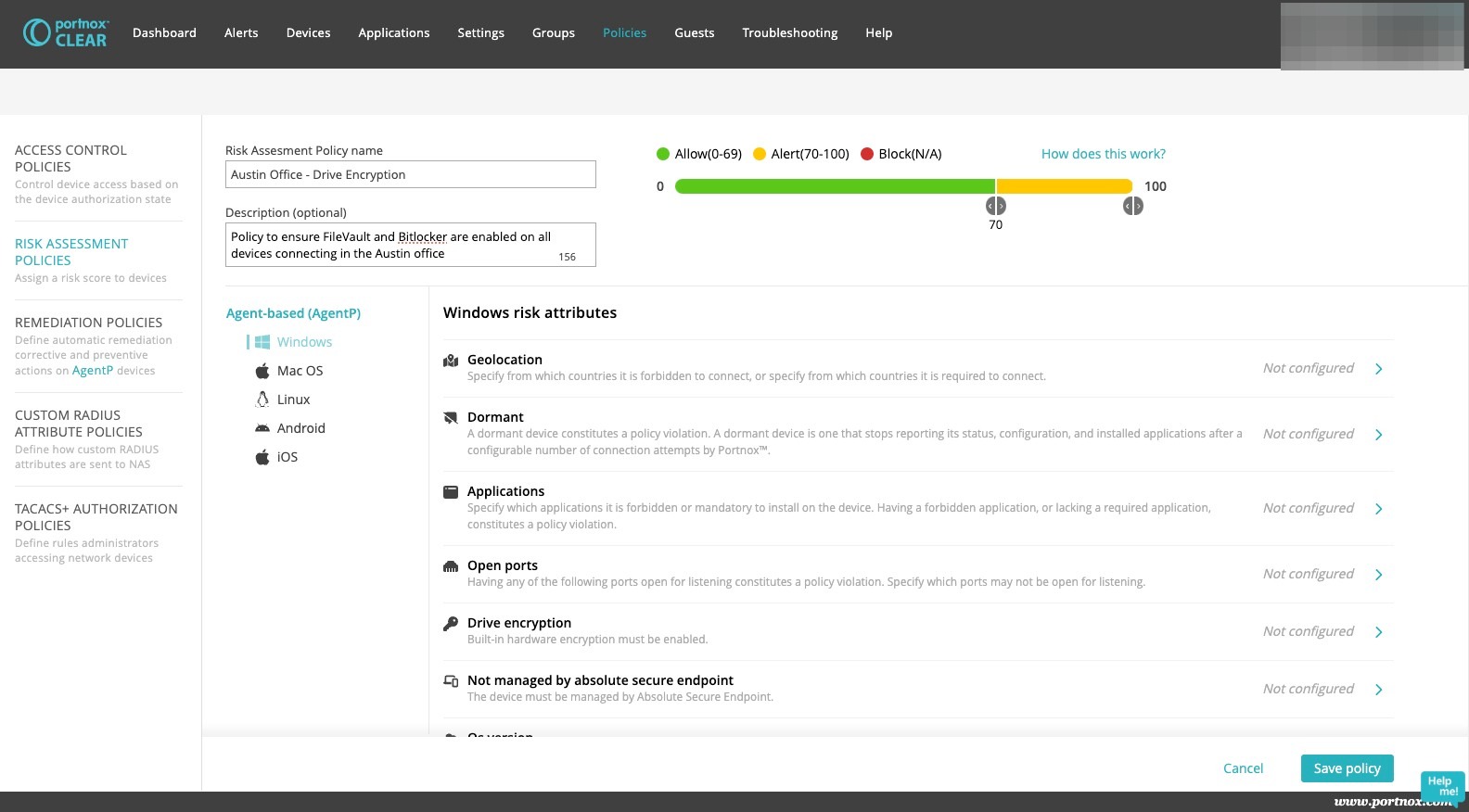The width and height of the screenshot is (1469, 812).
Task: Select the Android platform
Action: coord(300,428)
